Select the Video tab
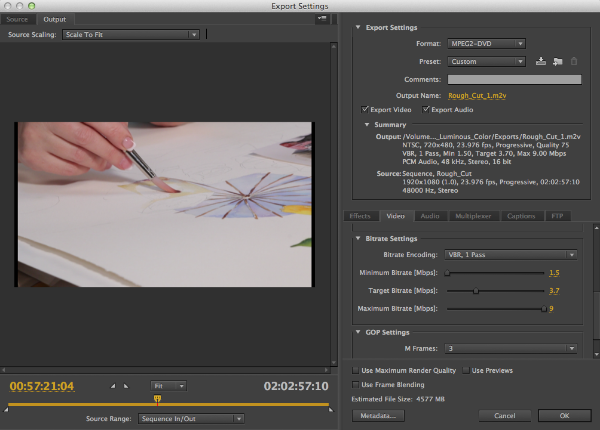 (396, 216)
